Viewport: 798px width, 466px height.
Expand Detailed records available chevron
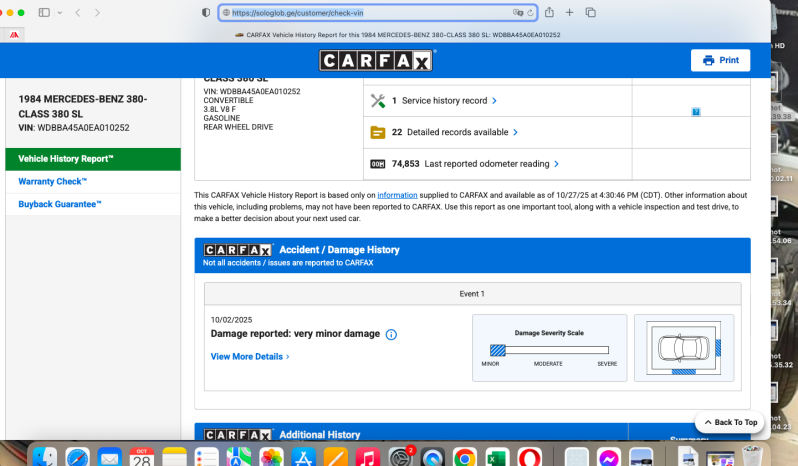pos(515,132)
